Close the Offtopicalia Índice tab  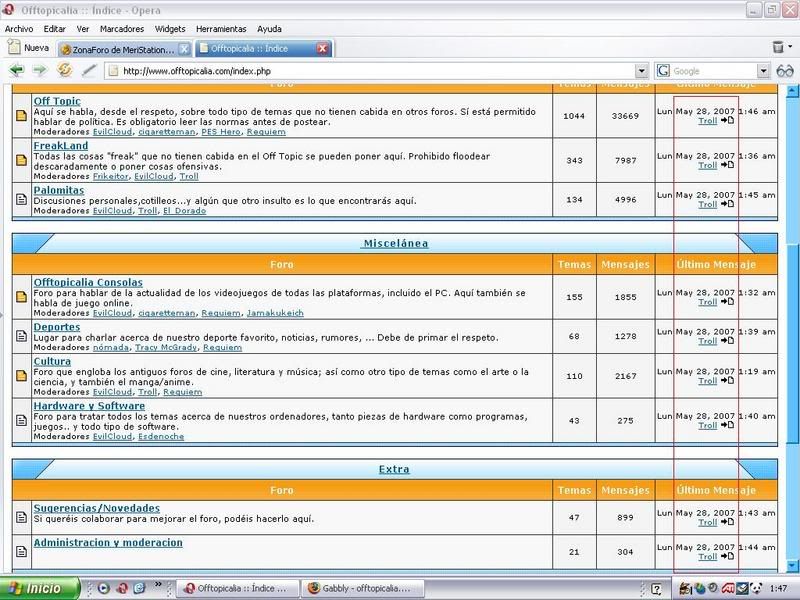tap(323, 48)
